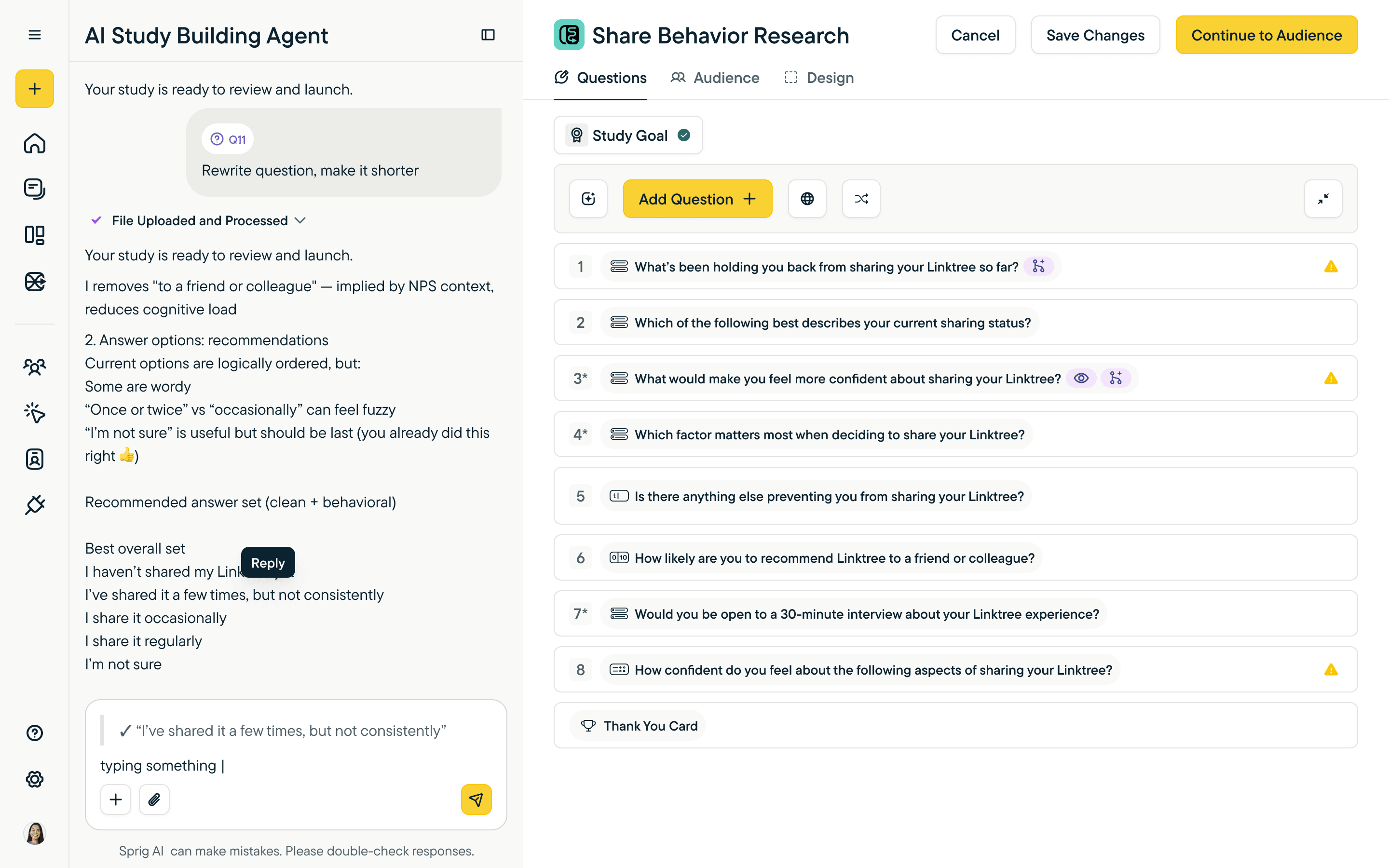Screen dimensions: 1389x868
Task: Open the chat messages sidebar icon
Action: (x=34, y=189)
